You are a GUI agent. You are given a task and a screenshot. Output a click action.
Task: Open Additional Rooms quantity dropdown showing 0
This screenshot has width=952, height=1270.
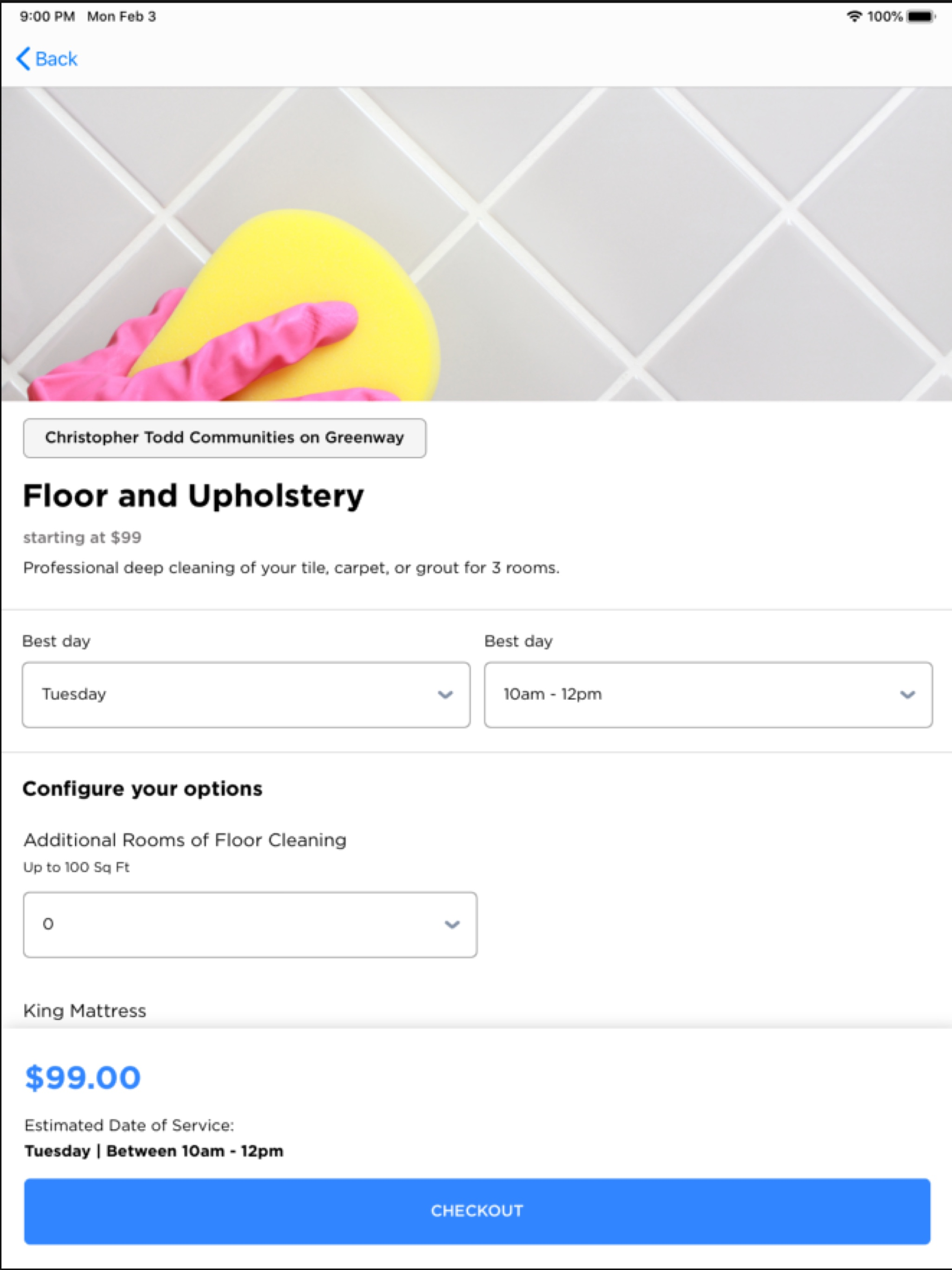250,924
